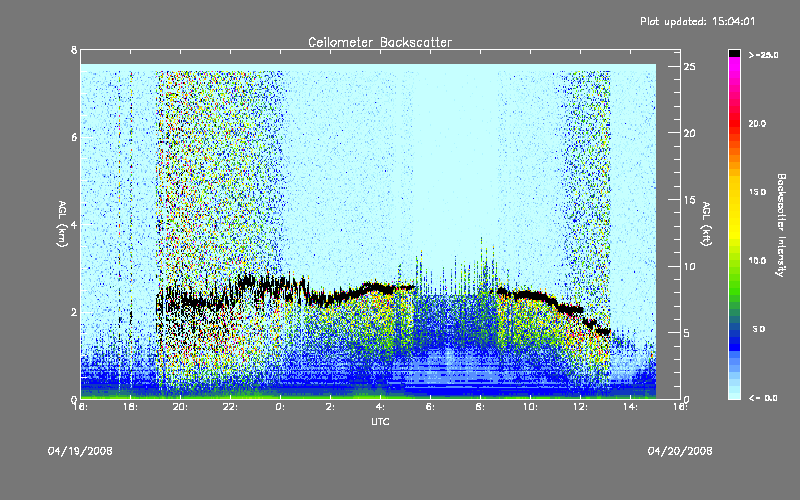Click the "10.0" colorbar tick label
800x500 pixels.
point(757,261)
